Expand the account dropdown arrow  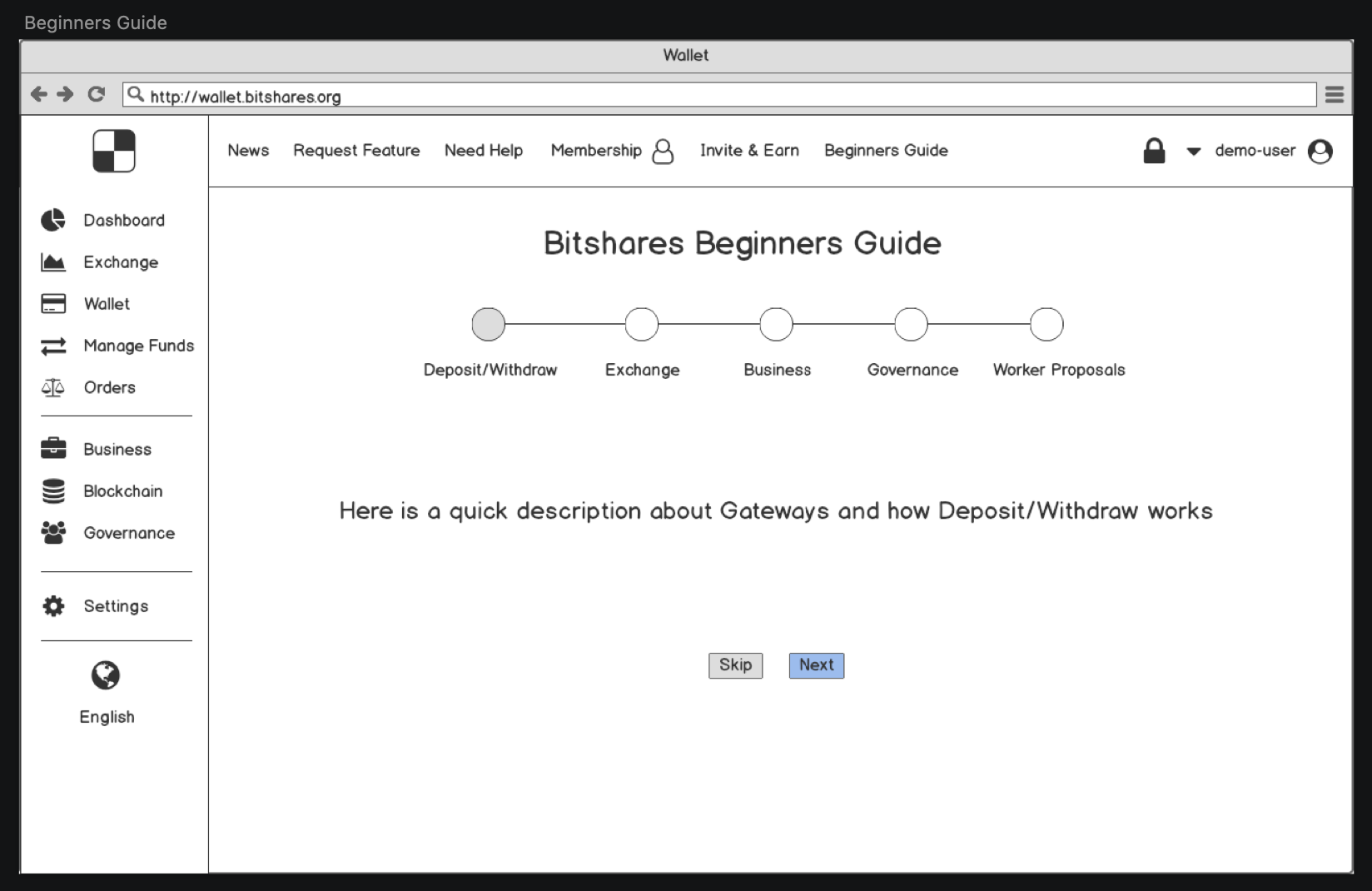pyautogui.click(x=1193, y=152)
